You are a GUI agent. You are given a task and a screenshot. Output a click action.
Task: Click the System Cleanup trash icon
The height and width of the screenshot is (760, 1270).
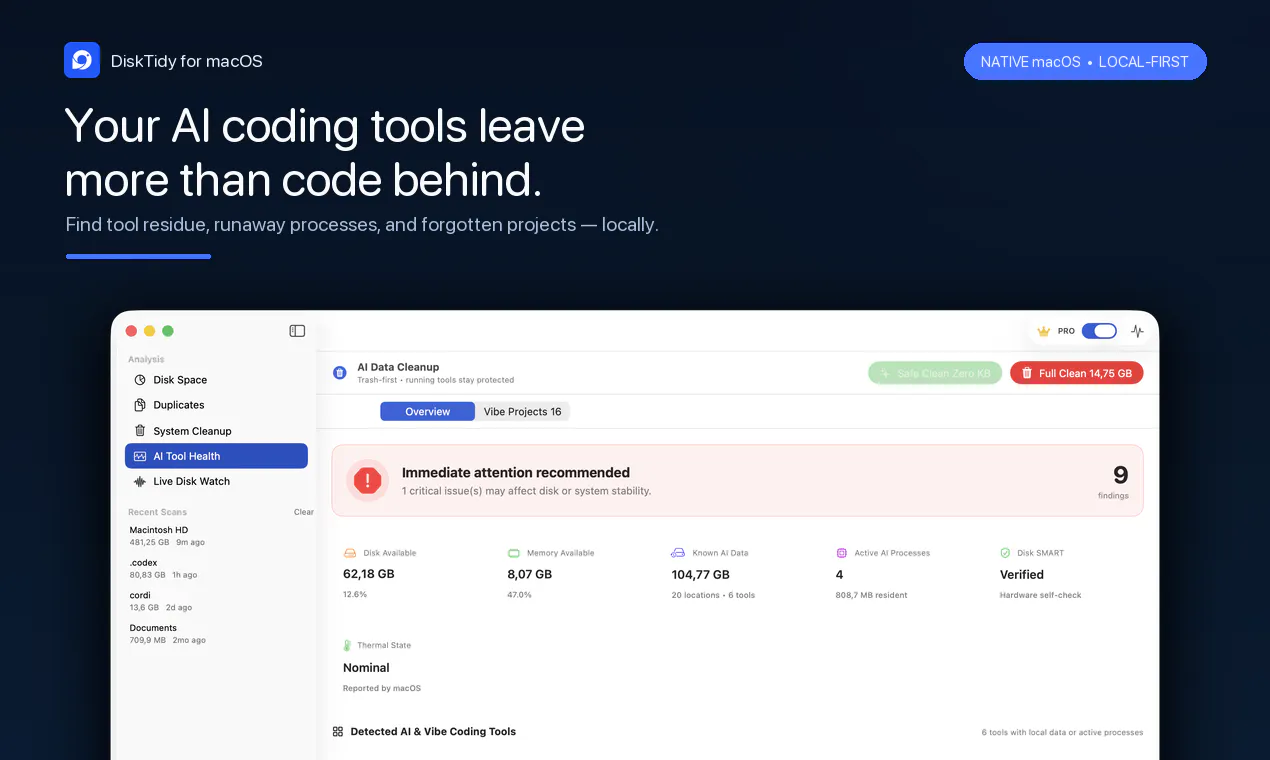coord(140,431)
